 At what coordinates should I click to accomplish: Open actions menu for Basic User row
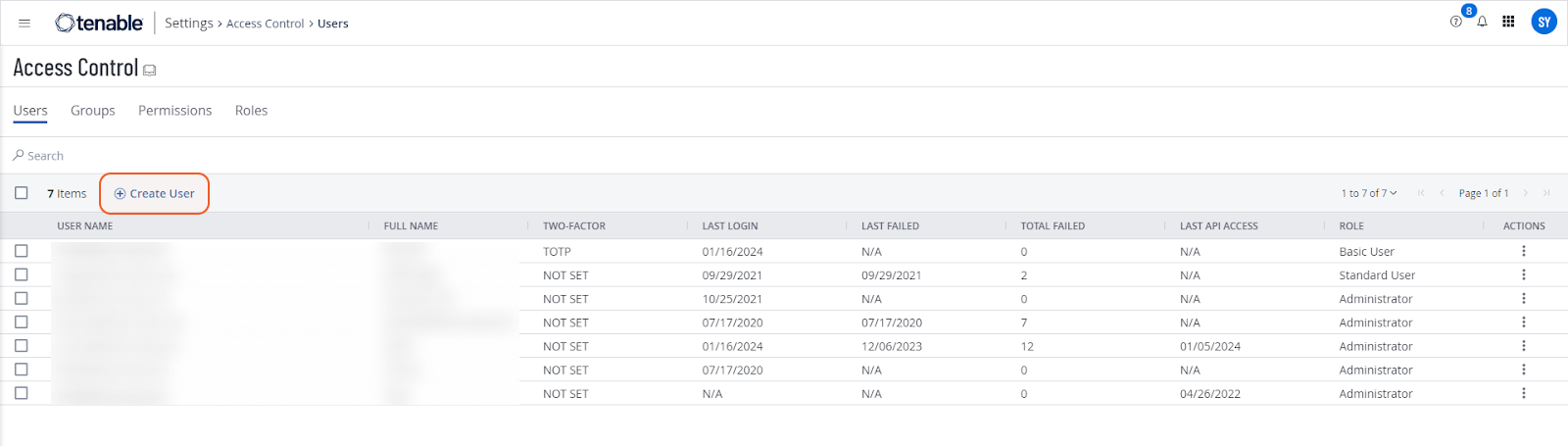point(1523,252)
